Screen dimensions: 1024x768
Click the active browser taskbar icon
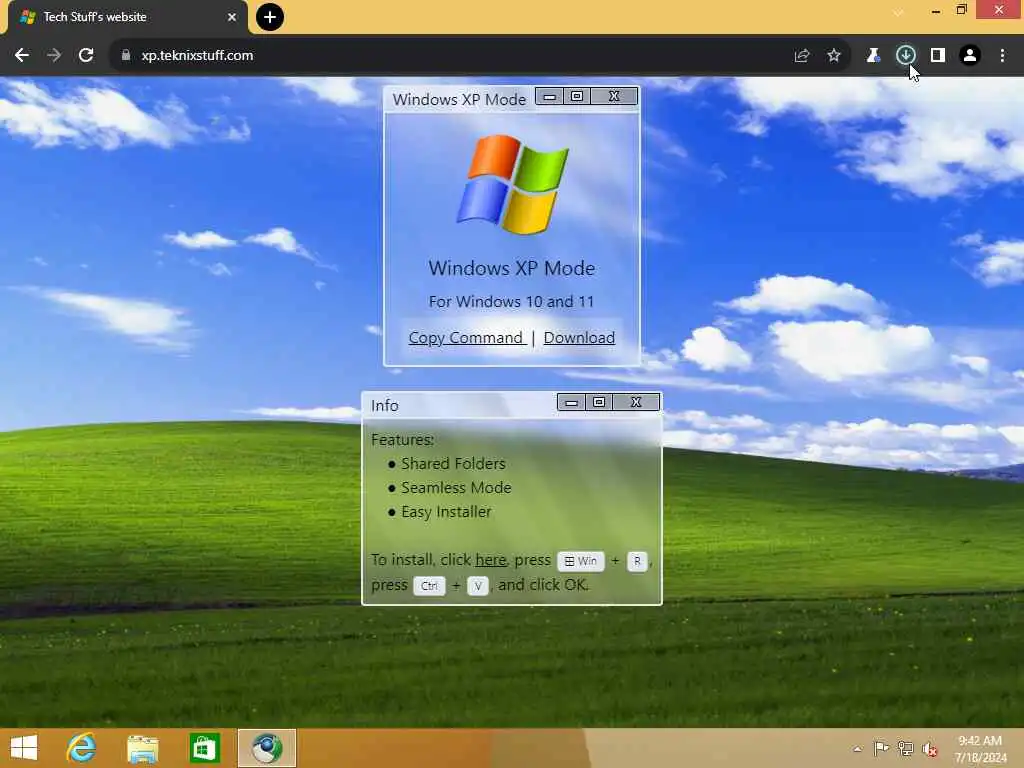click(267, 748)
